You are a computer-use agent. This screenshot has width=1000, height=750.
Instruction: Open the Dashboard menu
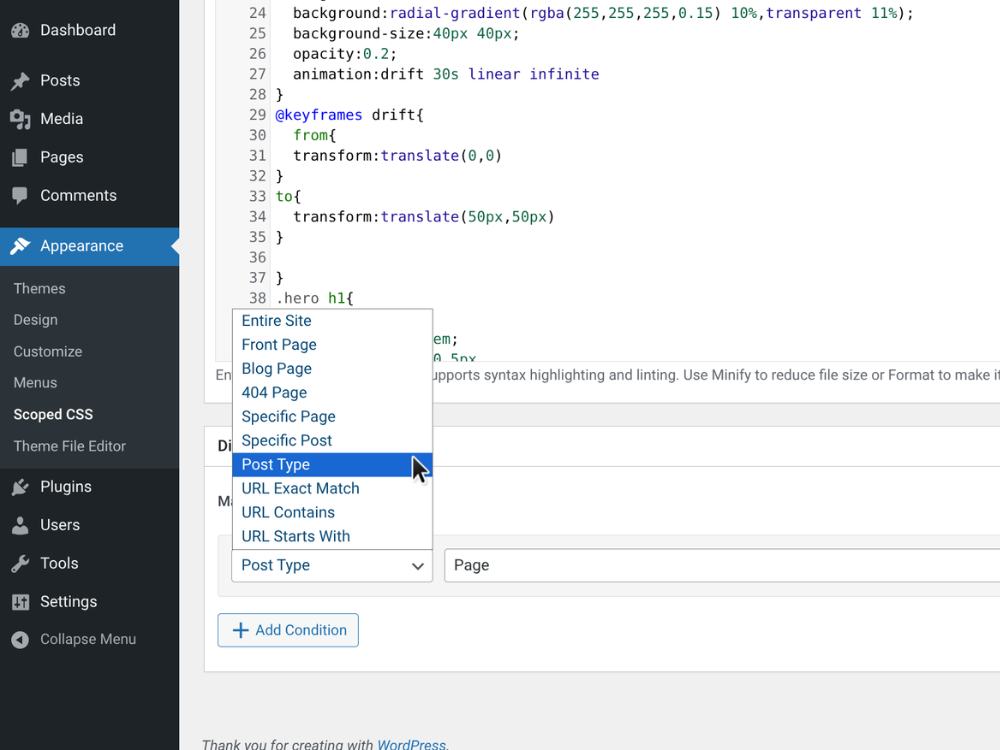78,30
